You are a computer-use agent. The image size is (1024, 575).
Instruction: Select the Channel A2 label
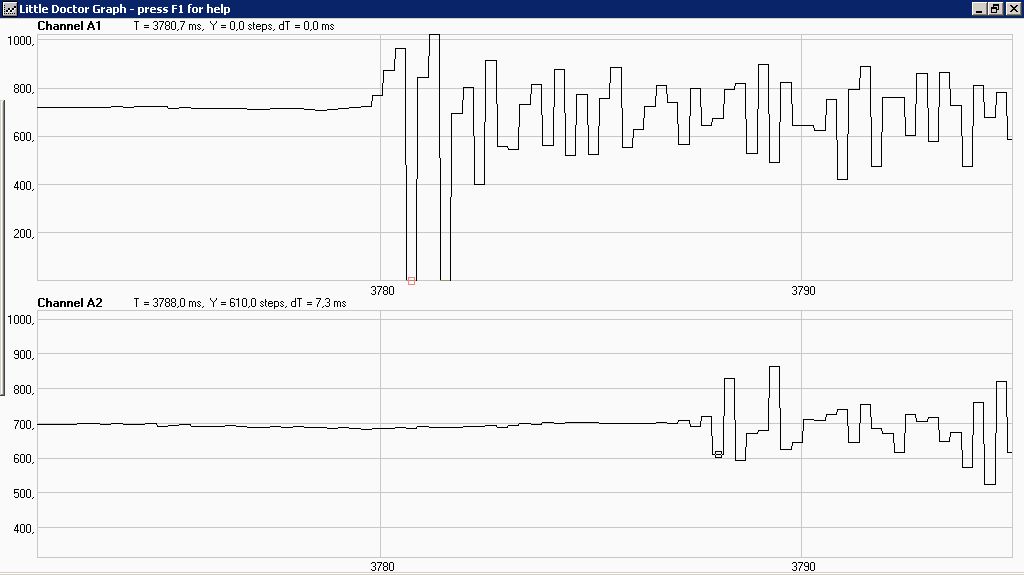click(x=69, y=303)
